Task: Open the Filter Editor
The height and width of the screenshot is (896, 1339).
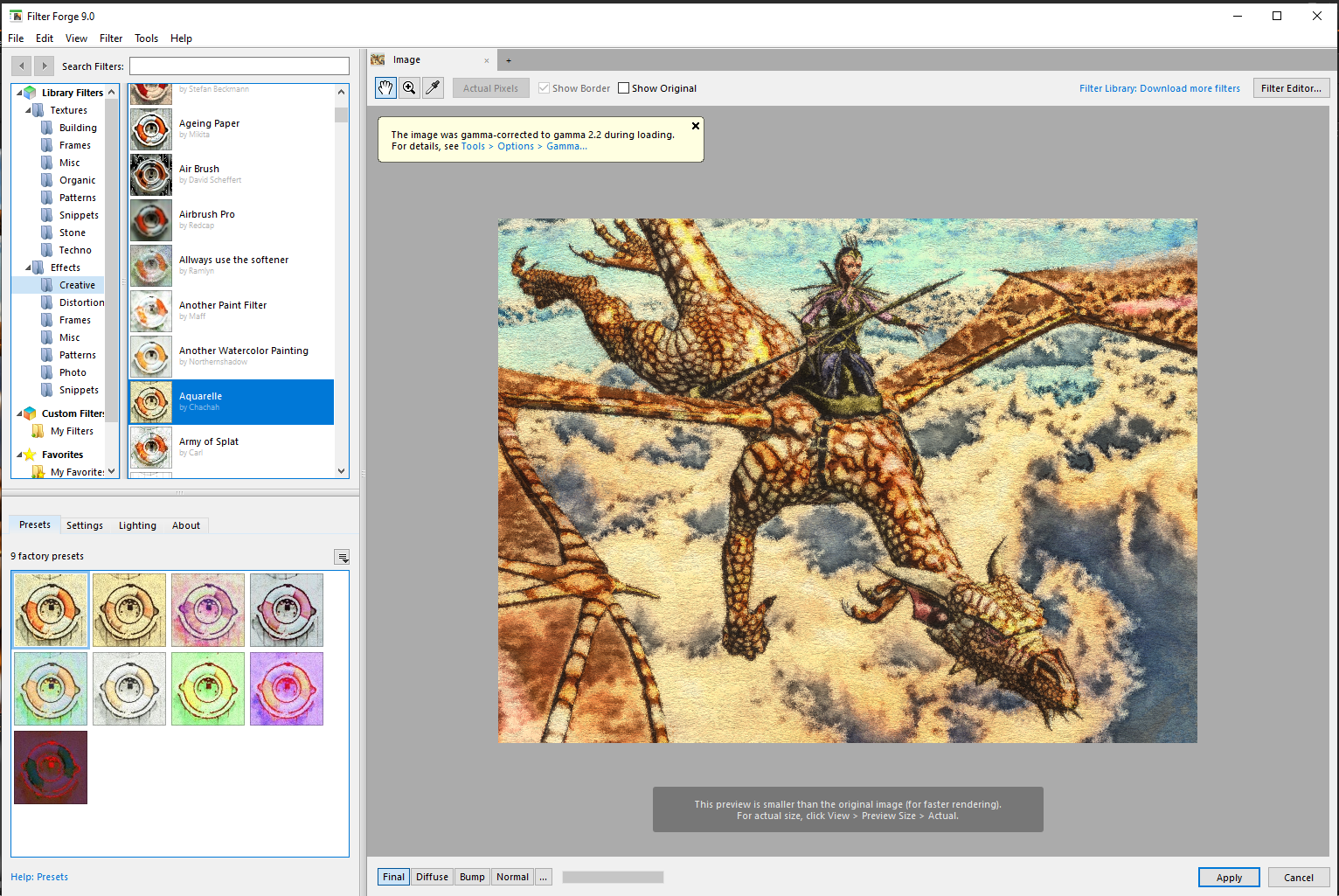Action: click(1291, 88)
